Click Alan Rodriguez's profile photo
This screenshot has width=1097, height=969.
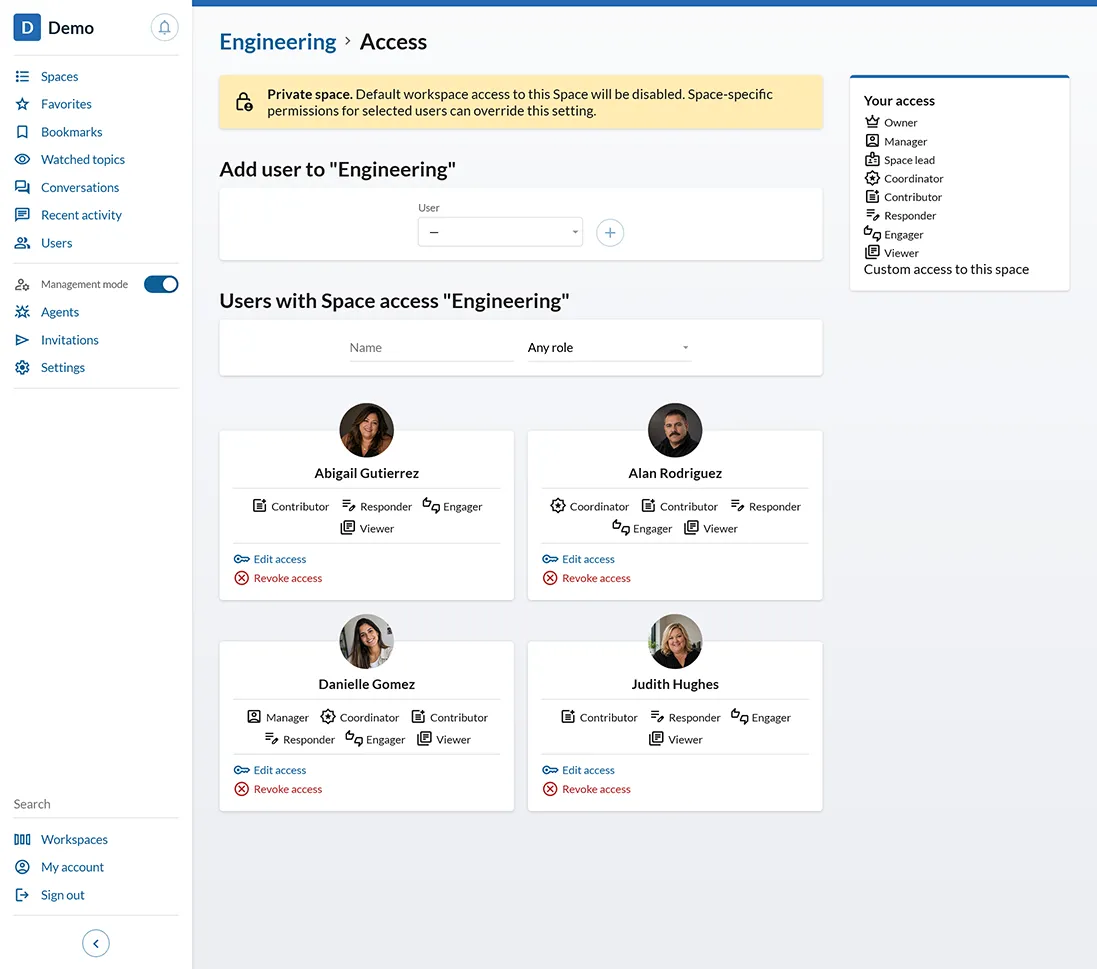(x=675, y=430)
